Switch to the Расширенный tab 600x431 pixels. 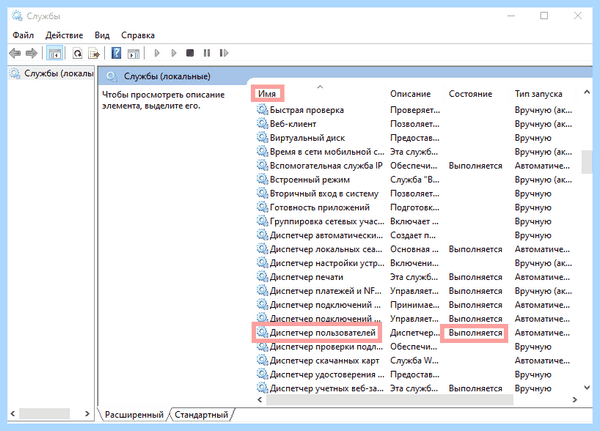134,415
